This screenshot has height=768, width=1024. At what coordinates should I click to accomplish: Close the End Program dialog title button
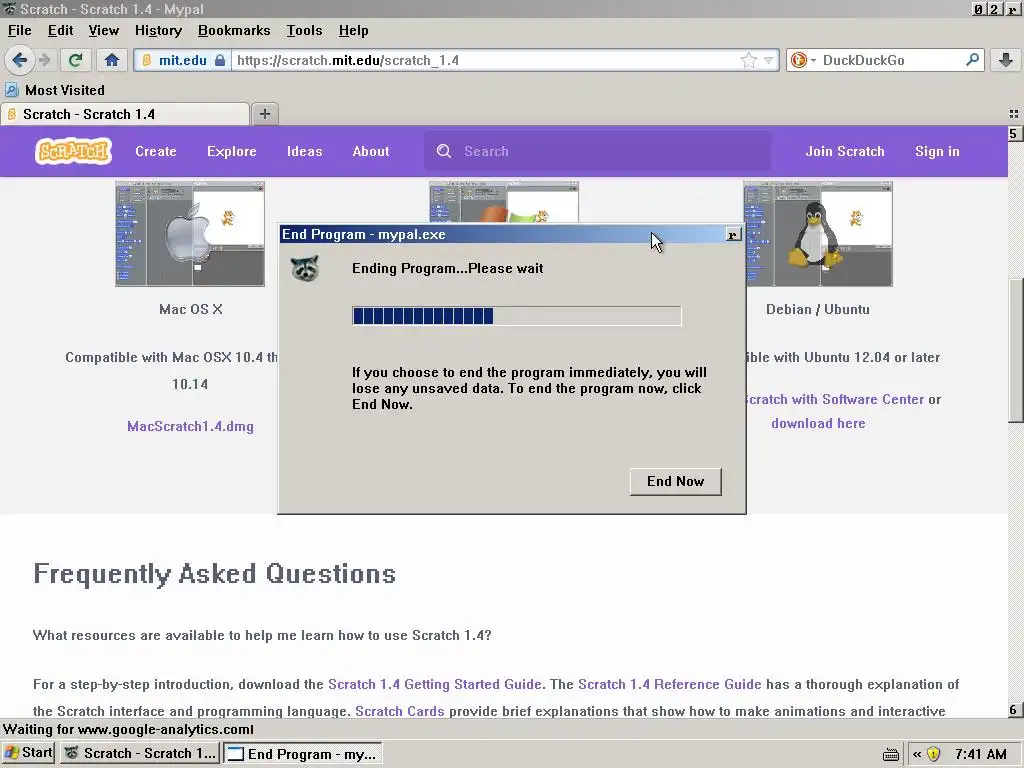(x=733, y=234)
